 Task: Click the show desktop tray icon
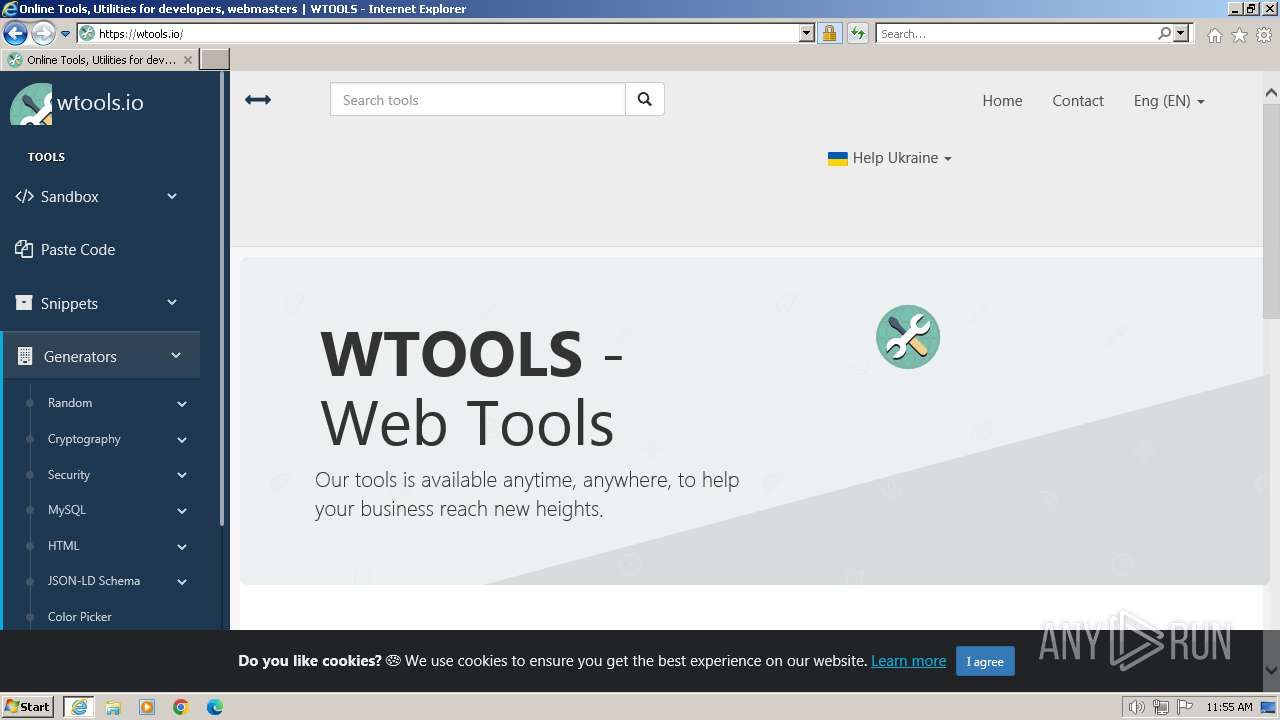(x=1268, y=707)
